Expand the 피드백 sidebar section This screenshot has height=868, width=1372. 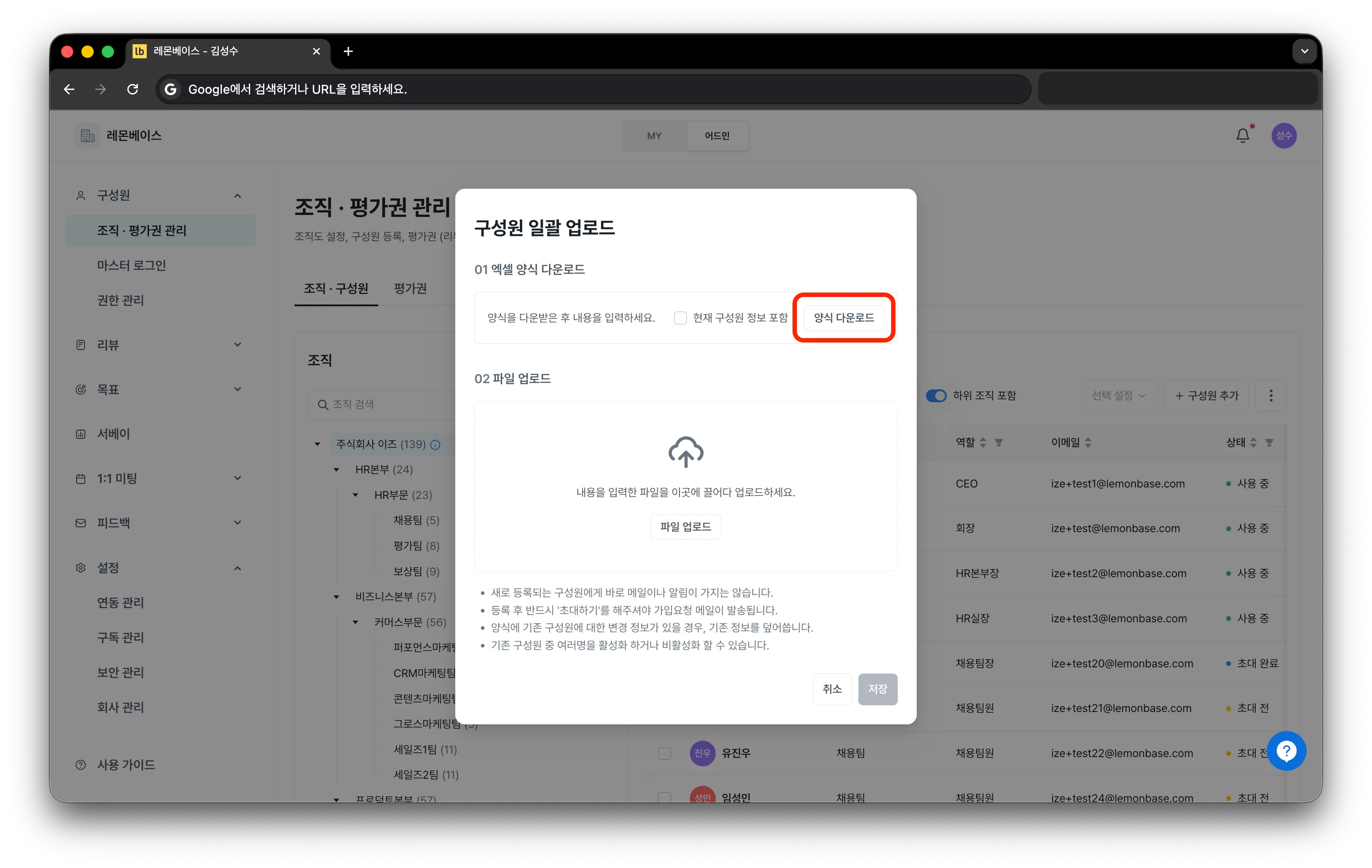tap(238, 523)
